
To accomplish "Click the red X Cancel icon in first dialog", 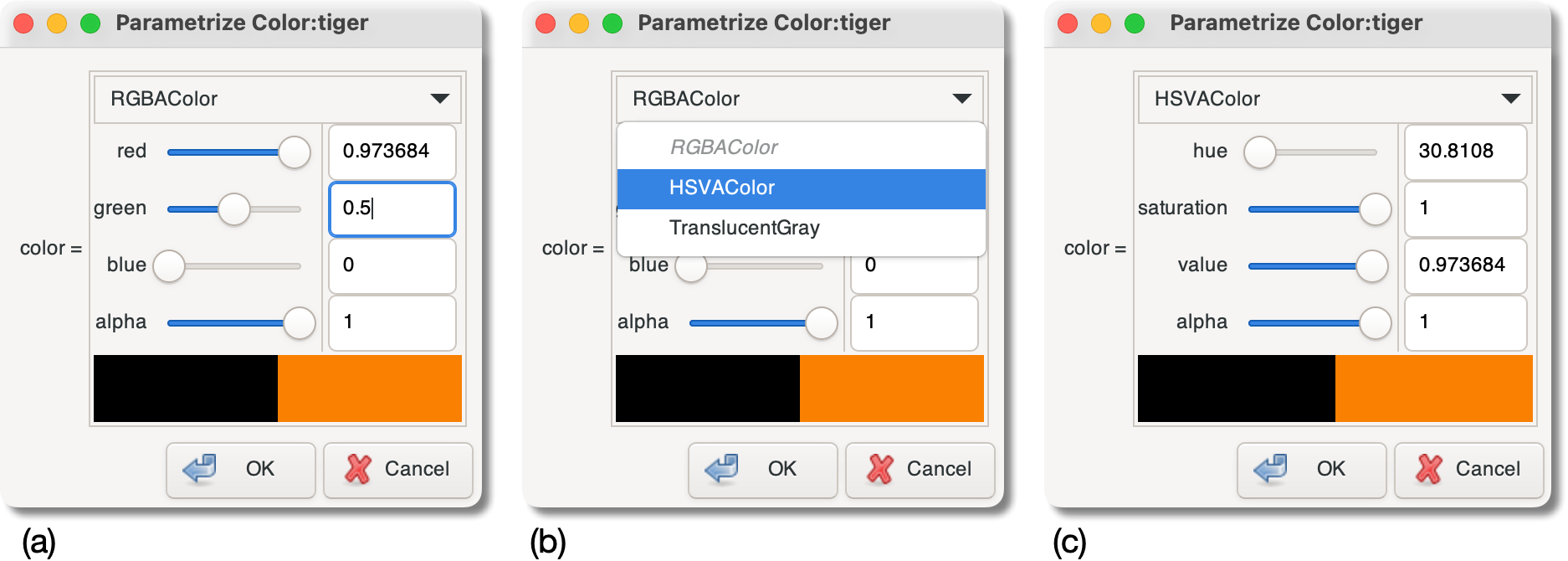I will coord(360,470).
